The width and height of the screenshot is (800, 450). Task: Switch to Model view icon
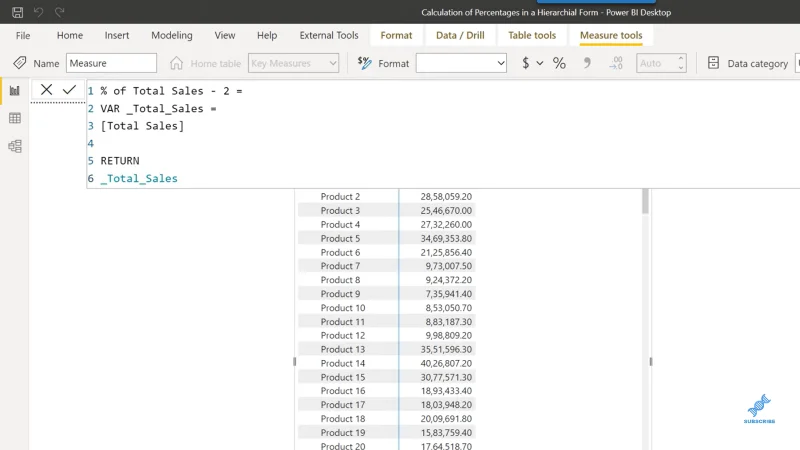[x=15, y=146]
